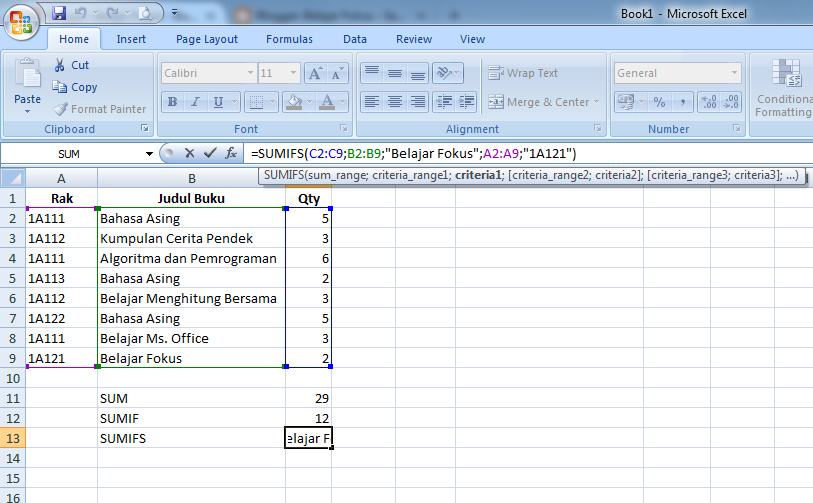Switch to the Insert ribbon tab
The image size is (813, 503).
pyautogui.click(x=131, y=39)
